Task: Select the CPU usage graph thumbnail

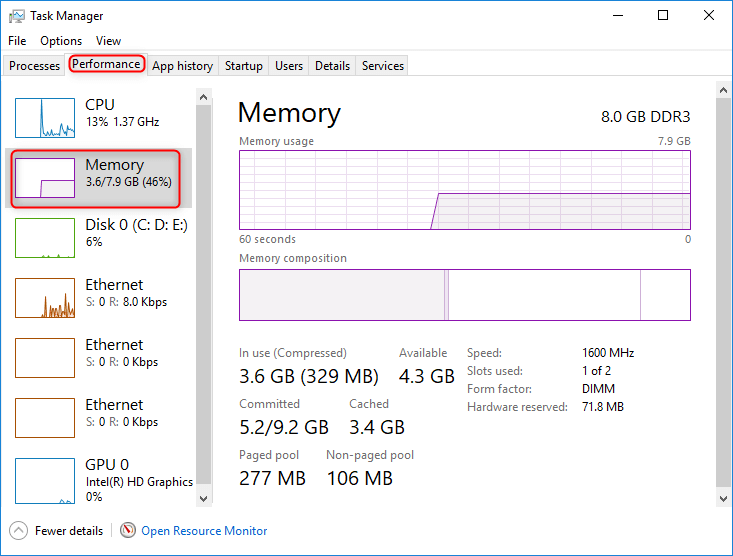Action: click(x=45, y=118)
